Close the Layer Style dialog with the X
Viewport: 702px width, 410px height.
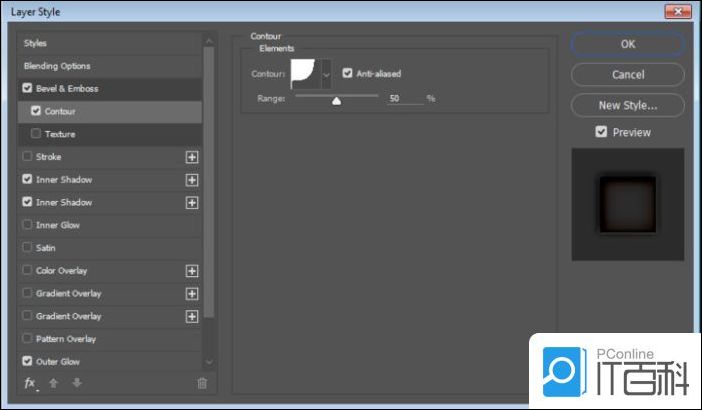[678, 11]
